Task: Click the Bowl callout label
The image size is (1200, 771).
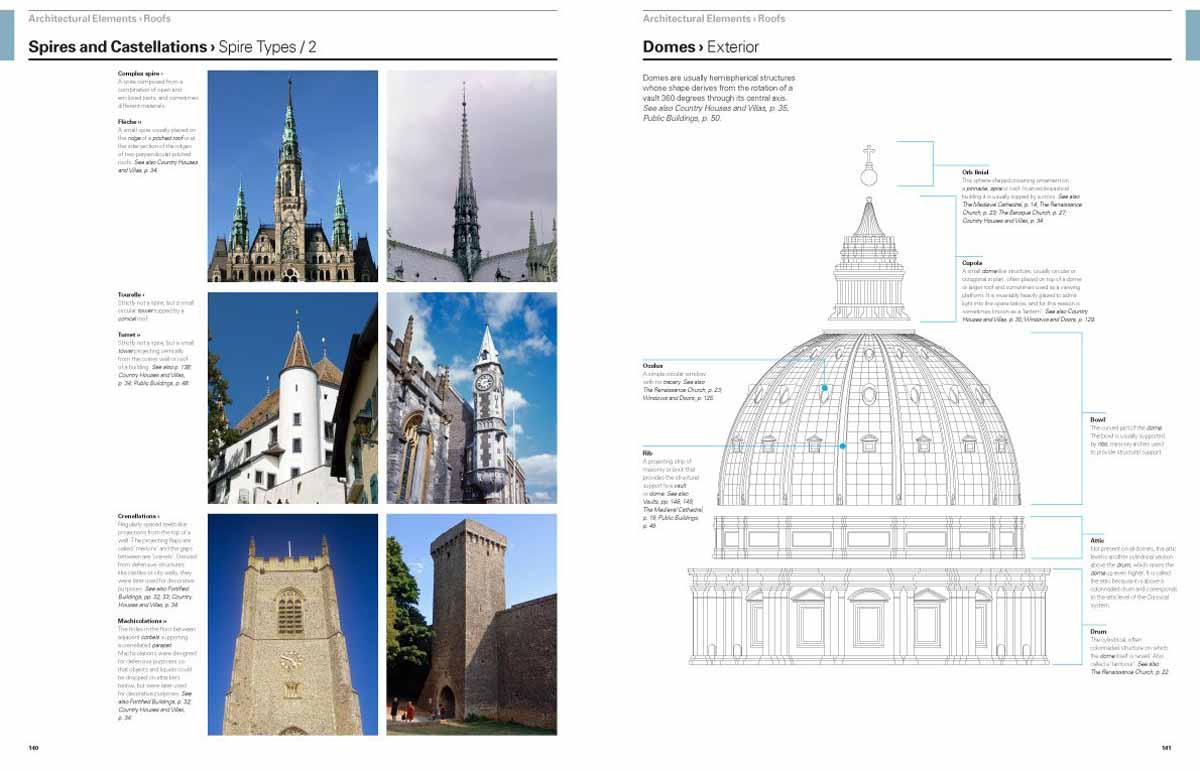Action: (x=1099, y=421)
